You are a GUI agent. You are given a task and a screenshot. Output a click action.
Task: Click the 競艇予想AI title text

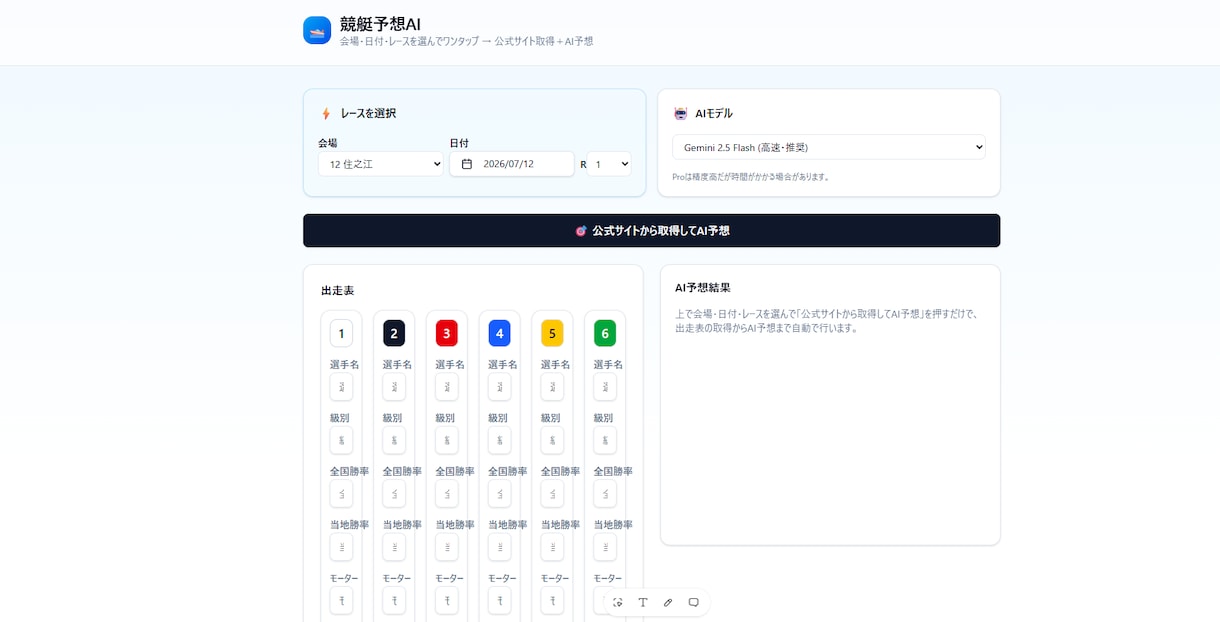[380, 24]
